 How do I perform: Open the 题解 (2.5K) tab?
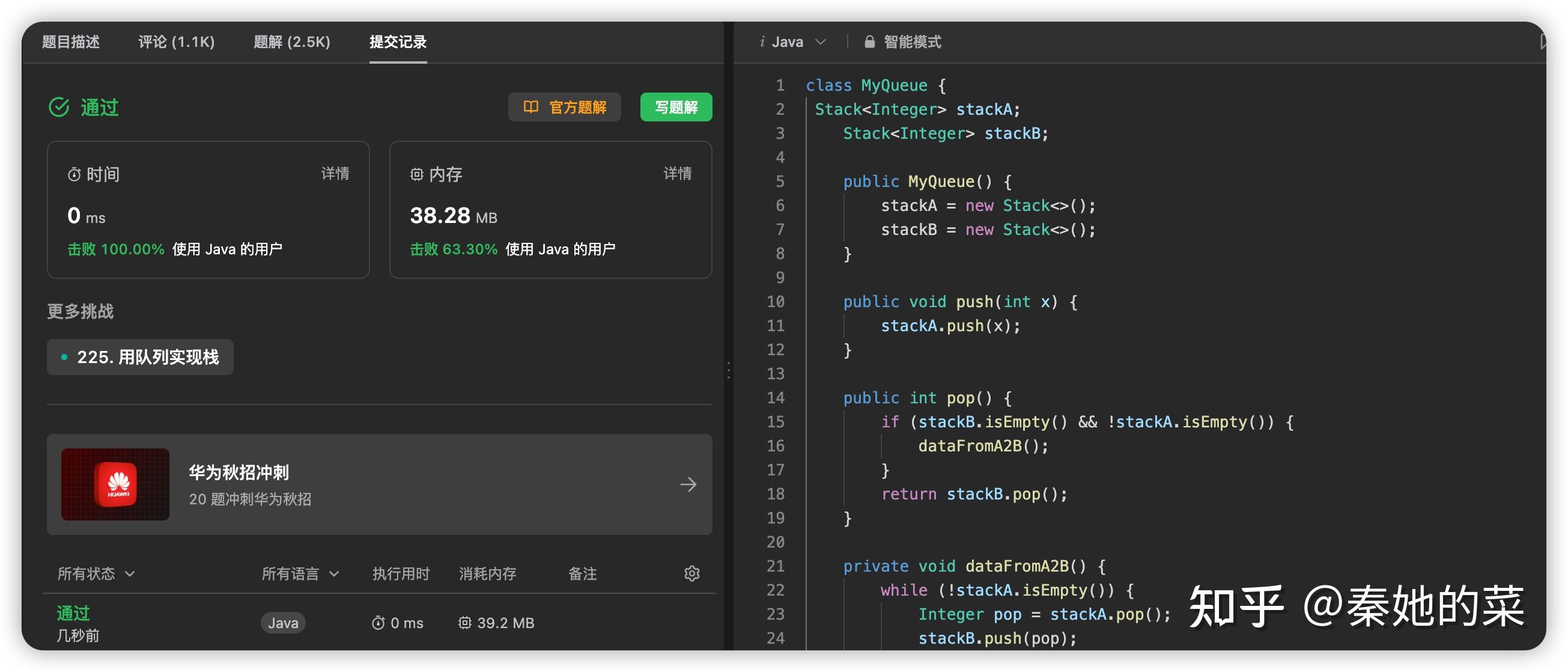tap(291, 41)
